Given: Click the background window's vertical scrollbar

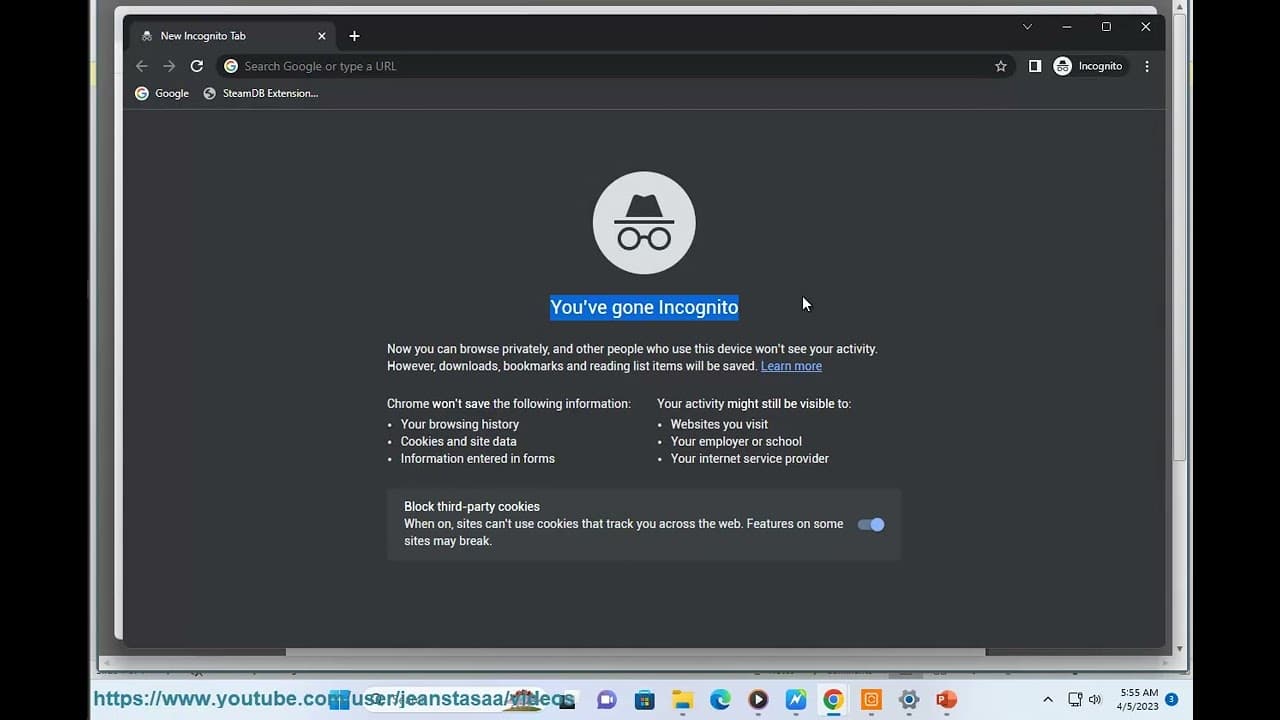Looking at the screenshot, I should coord(1180,240).
